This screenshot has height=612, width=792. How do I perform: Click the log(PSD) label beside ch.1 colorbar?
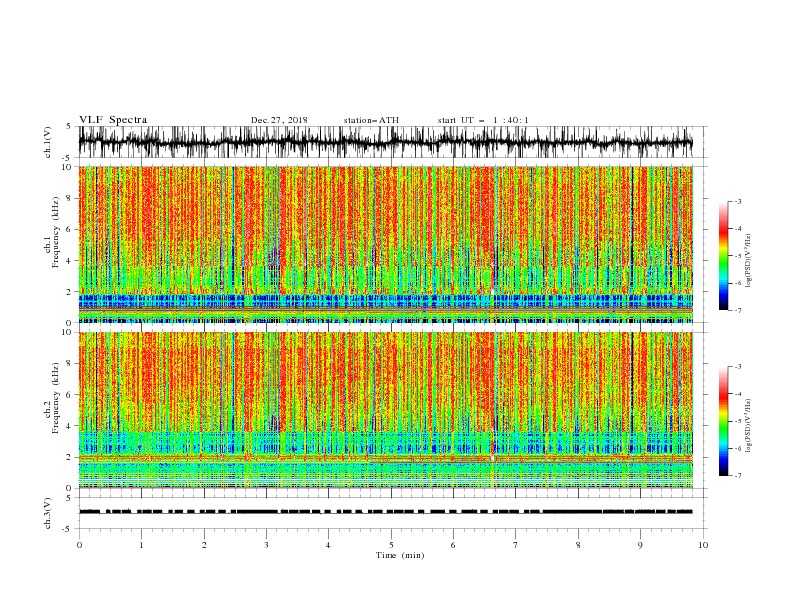(x=748, y=260)
